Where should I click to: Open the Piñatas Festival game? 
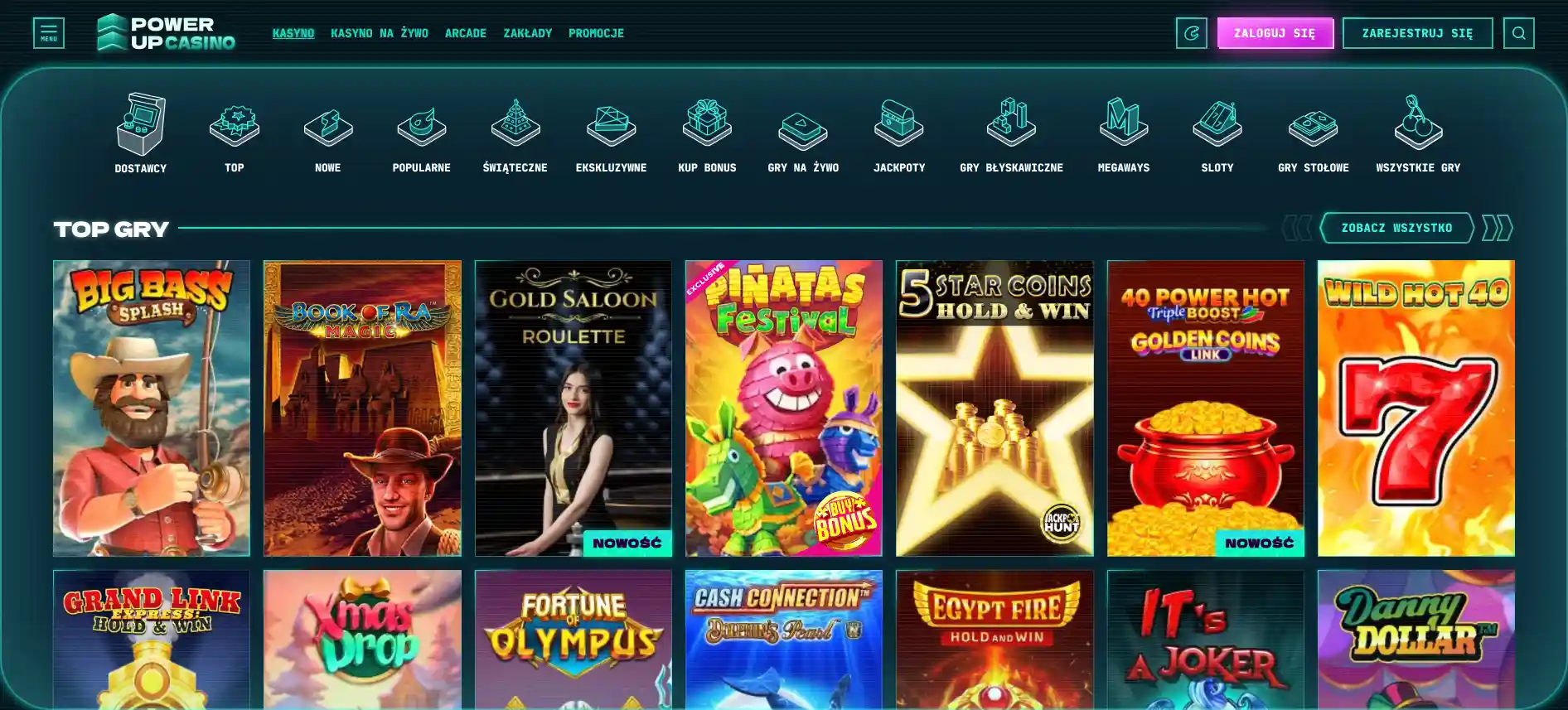pyautogui.click(x=784, y=408)
